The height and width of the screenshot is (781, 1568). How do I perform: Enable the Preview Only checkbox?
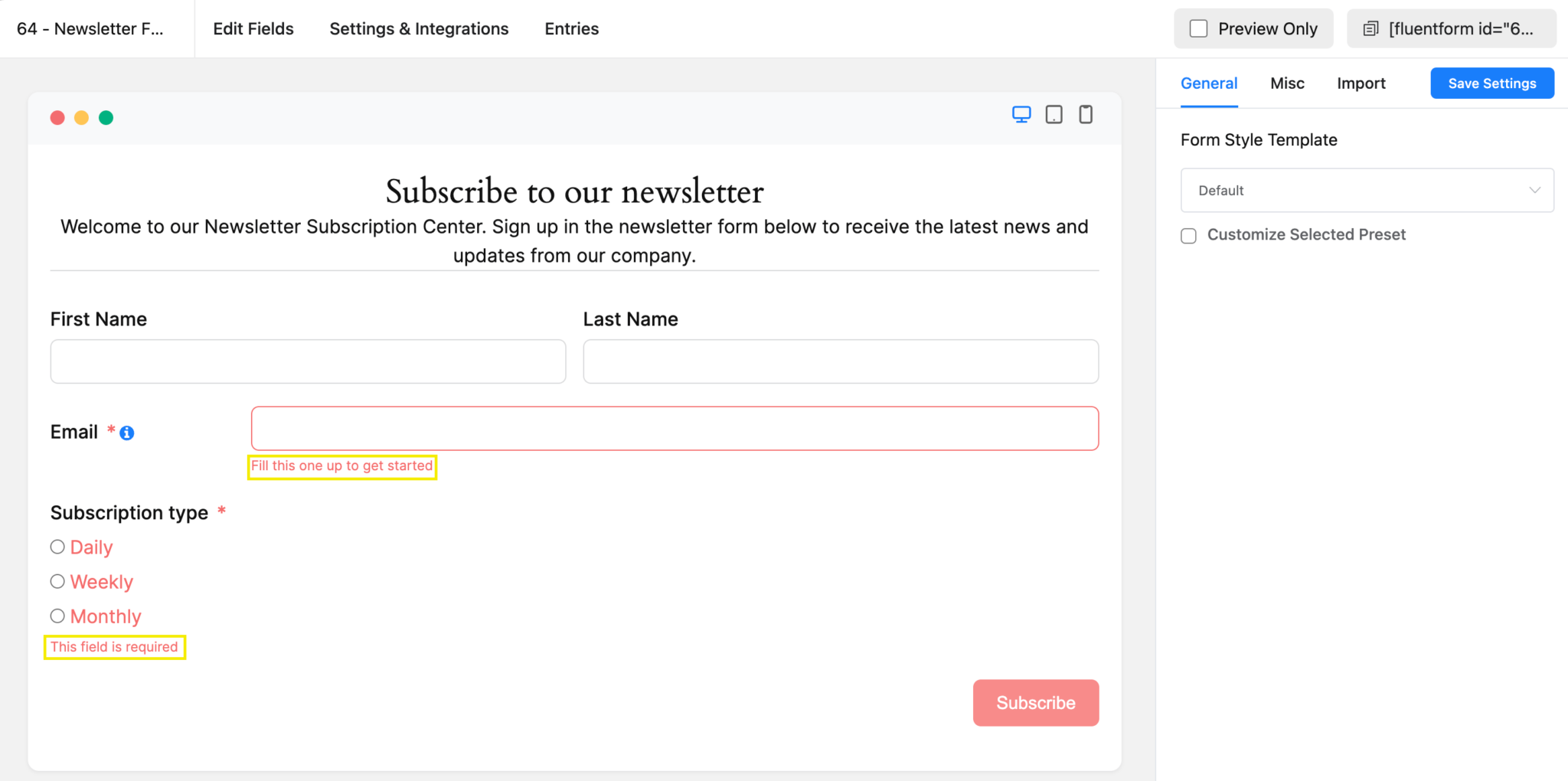pos(1198,28)
